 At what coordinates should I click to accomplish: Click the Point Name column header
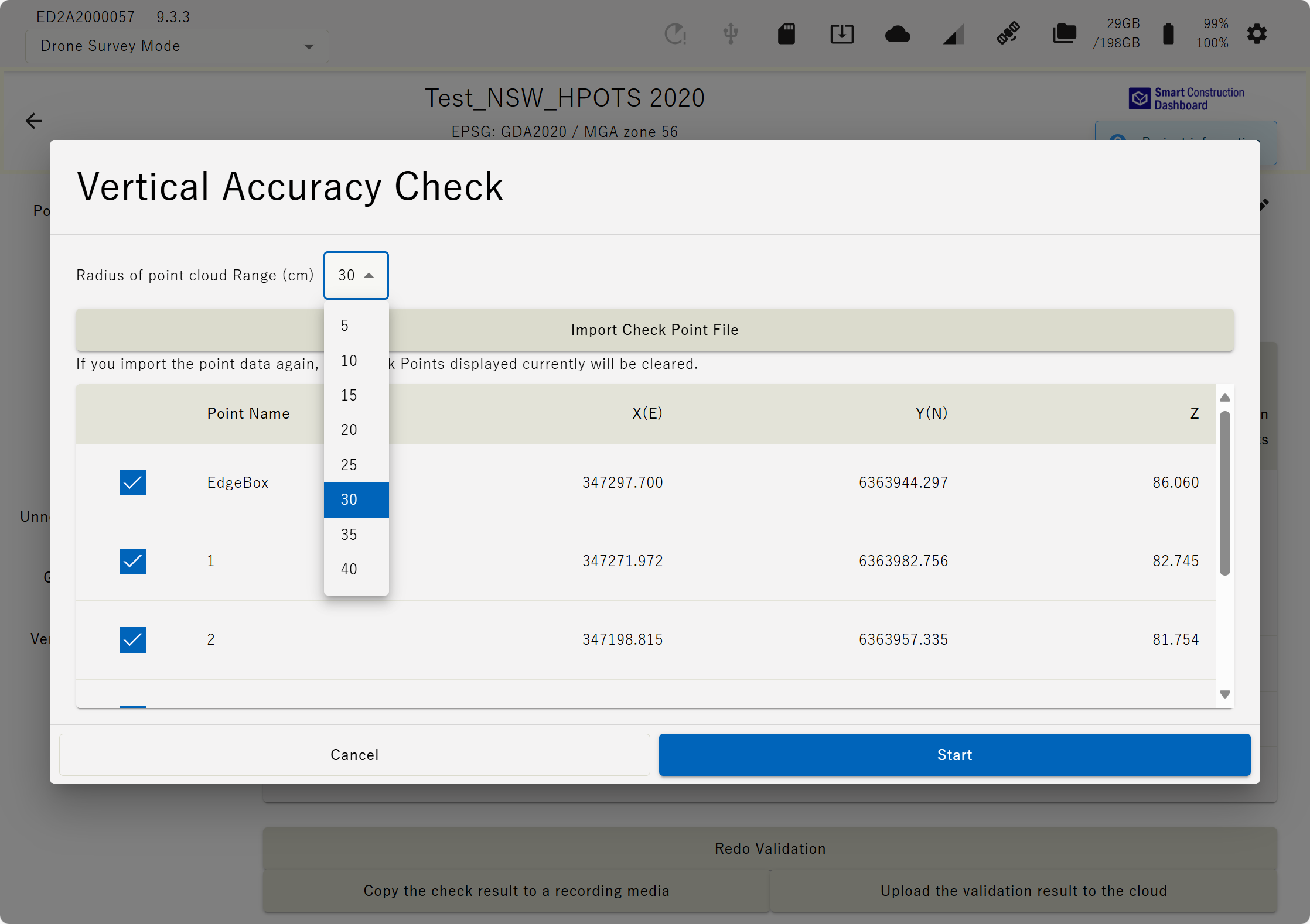[248, 413]
